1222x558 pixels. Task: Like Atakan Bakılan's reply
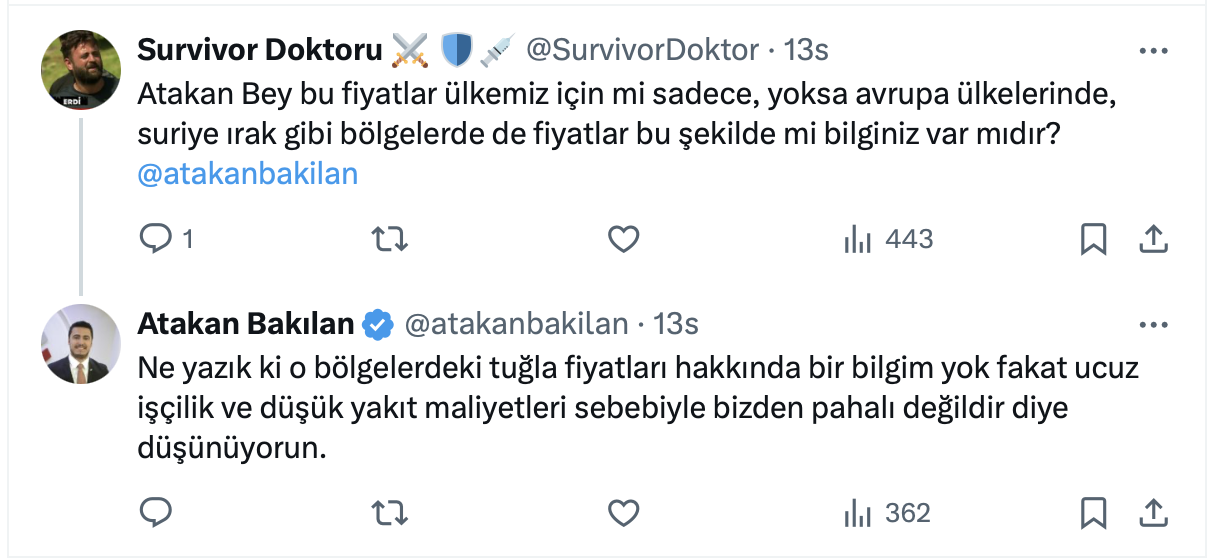(x=623, y=513)
